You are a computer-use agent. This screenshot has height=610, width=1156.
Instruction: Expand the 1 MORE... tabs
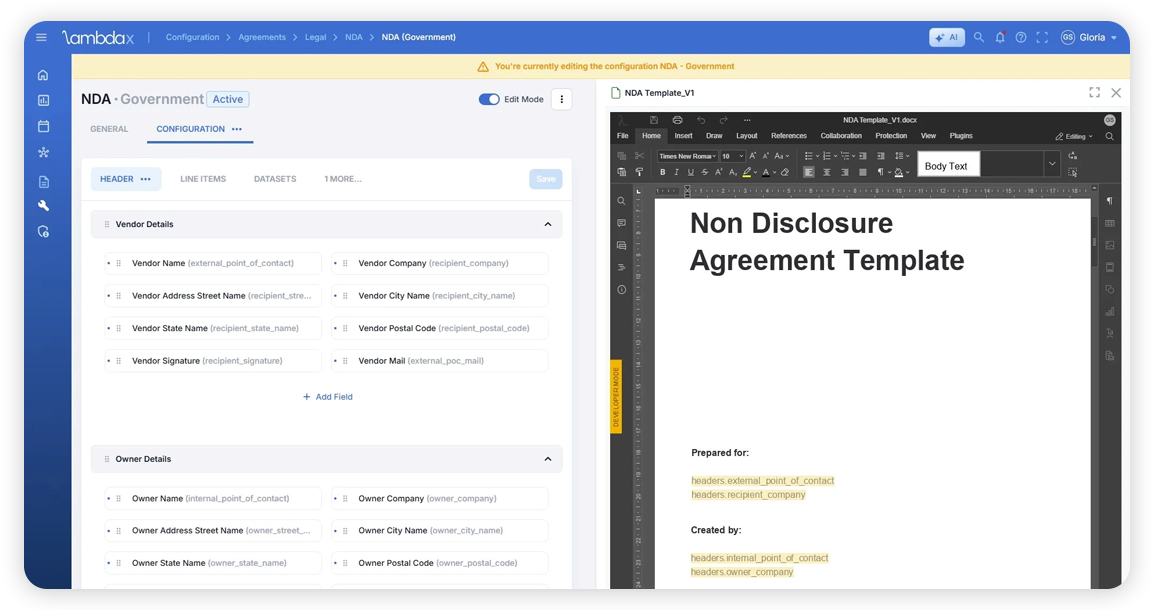343,179
